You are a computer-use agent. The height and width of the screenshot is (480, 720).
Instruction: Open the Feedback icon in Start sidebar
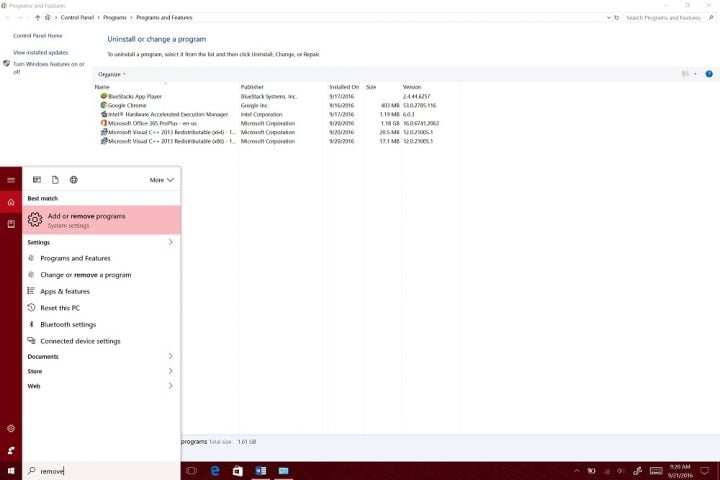(x=11, y=450)
